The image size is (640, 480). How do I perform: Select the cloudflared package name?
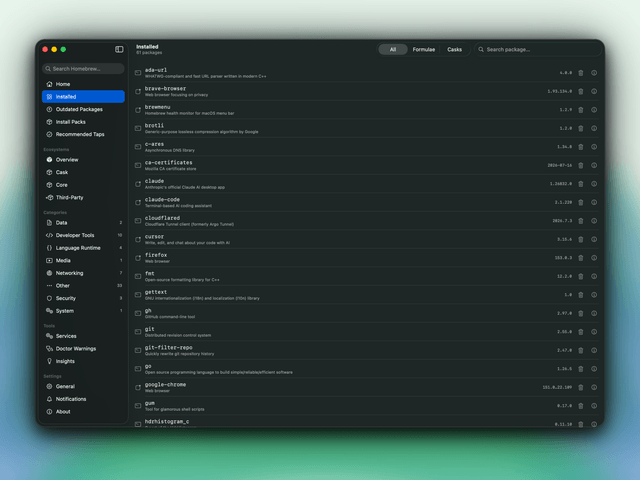[162, 218]
